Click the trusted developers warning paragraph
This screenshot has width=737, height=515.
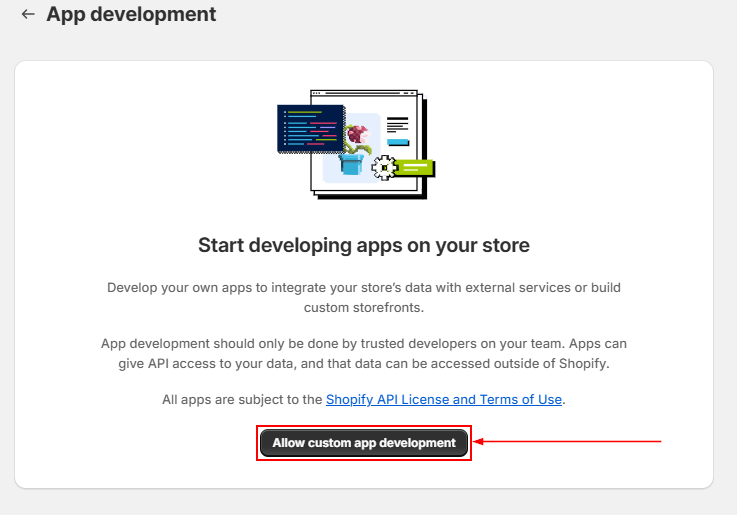coord(364,353)
